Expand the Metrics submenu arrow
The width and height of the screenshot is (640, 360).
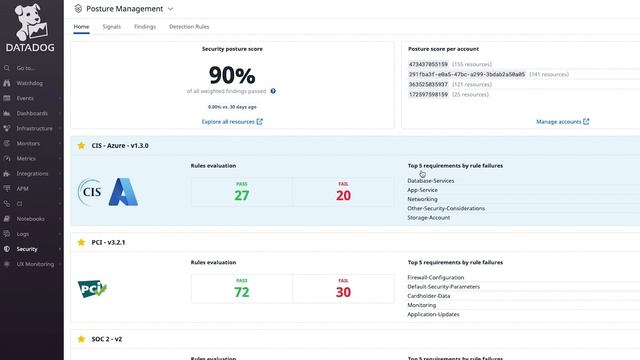[60, 159]
